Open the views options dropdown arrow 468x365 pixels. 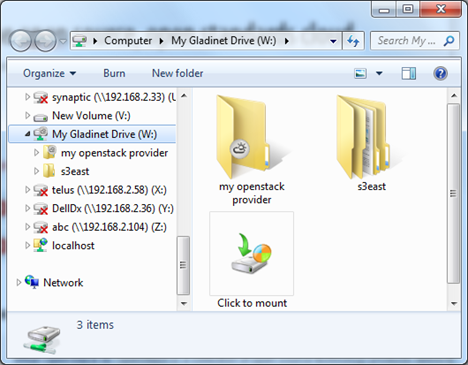point(379,73)
